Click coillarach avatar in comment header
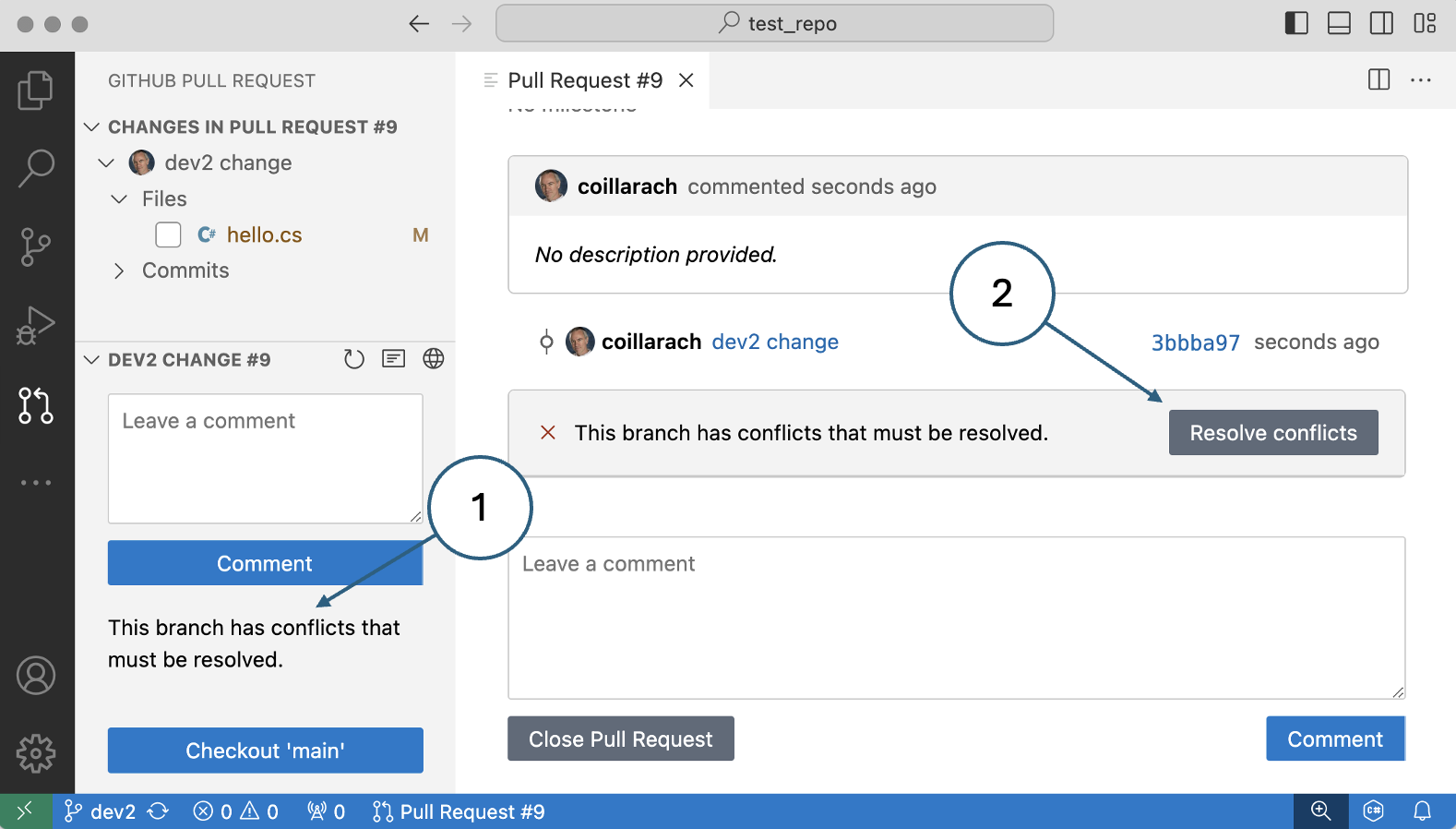Screen dimensions: 1456x829 click(551, 186)
